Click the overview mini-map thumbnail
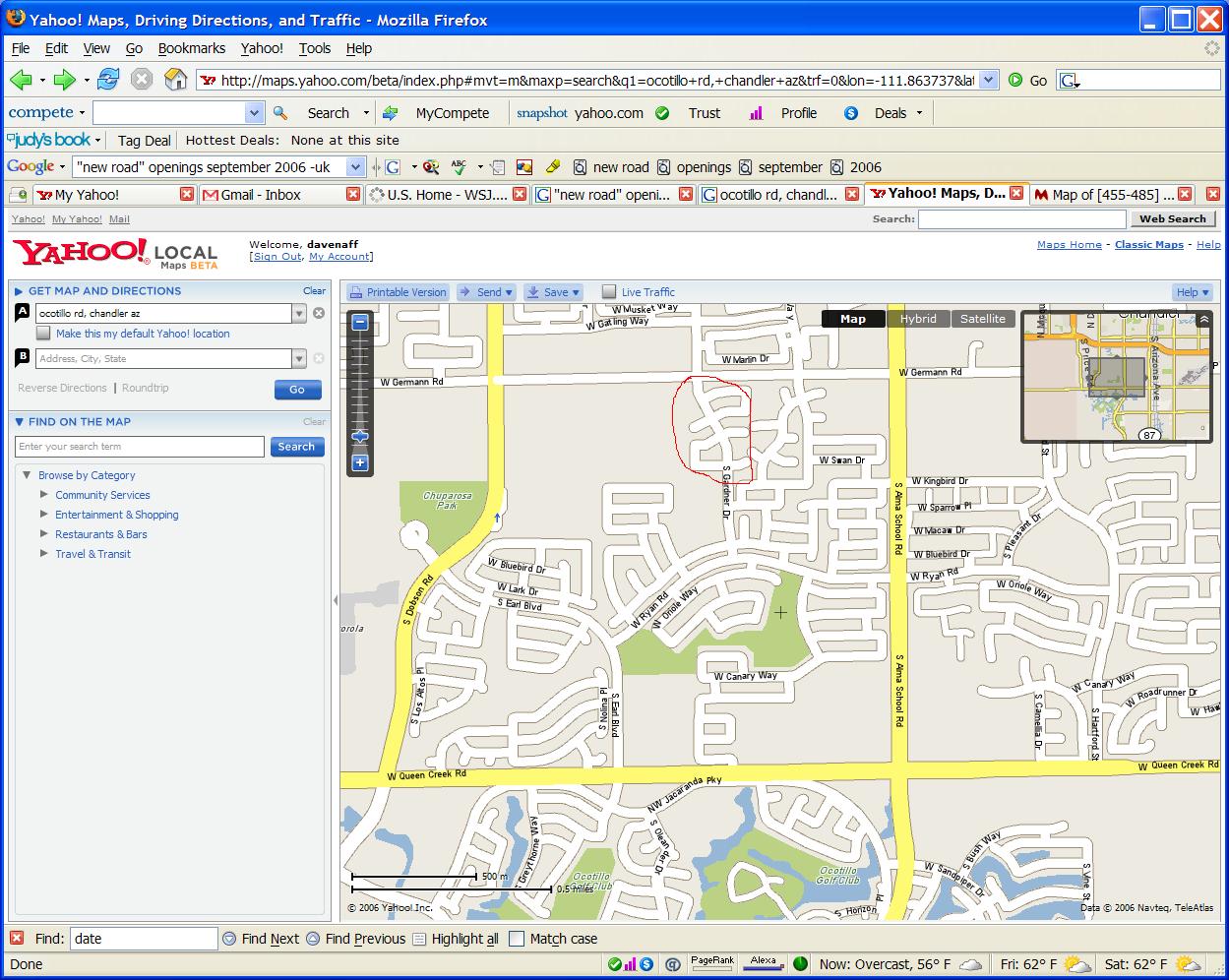1229x980 pixels. [x=1117, y=376]
